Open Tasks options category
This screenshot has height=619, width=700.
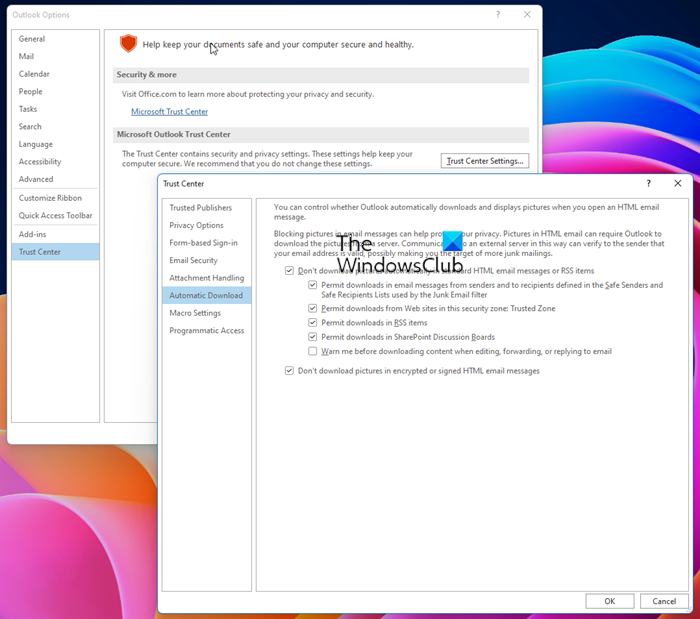pos(55,109)
